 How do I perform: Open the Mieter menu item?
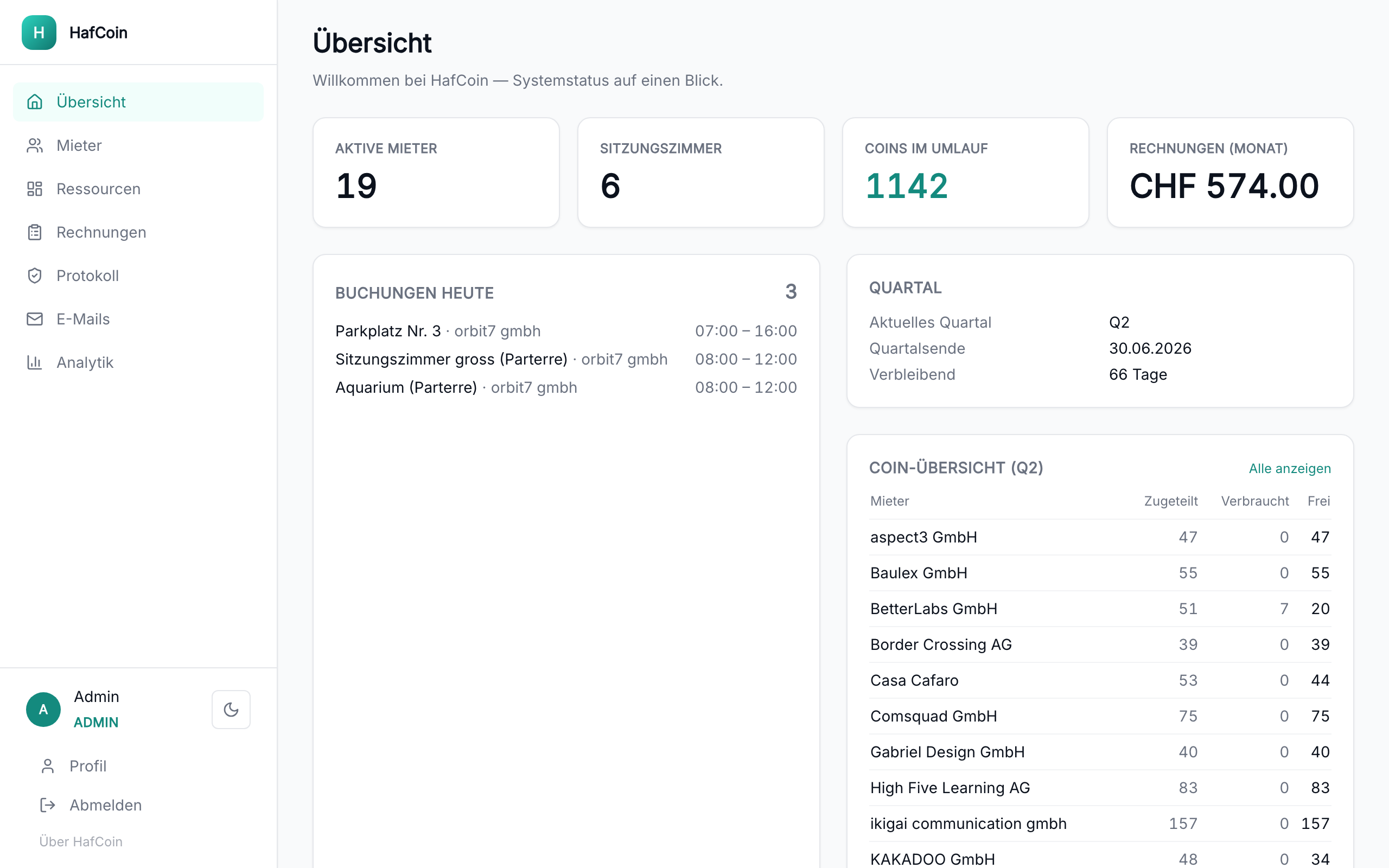click(138, 146)
